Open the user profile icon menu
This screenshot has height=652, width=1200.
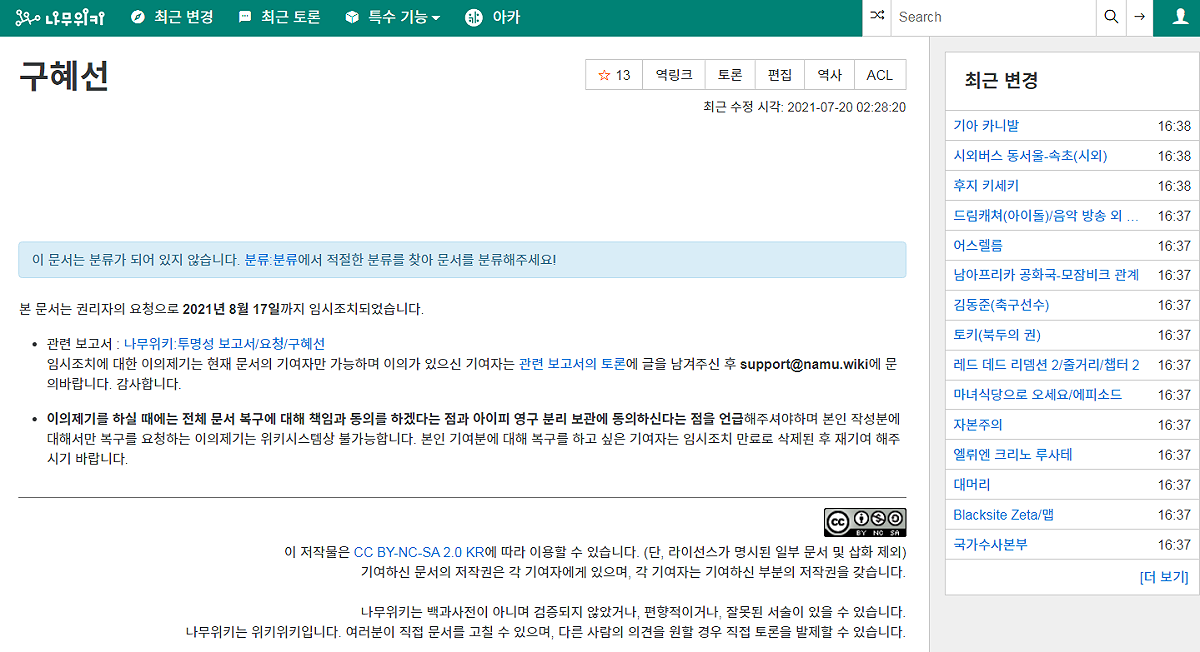[1178, 17]
